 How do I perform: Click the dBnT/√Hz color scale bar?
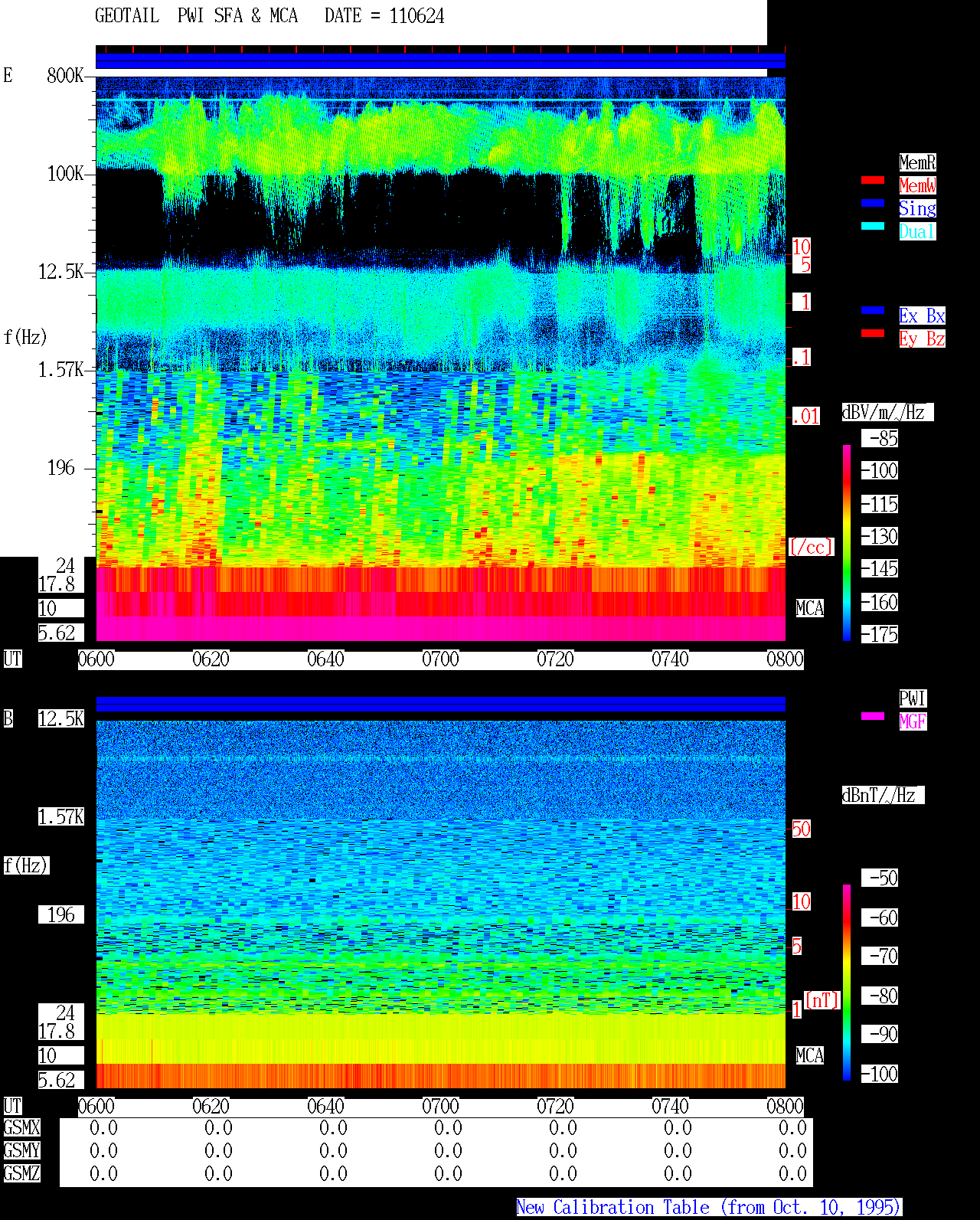(x=847, y=983)
